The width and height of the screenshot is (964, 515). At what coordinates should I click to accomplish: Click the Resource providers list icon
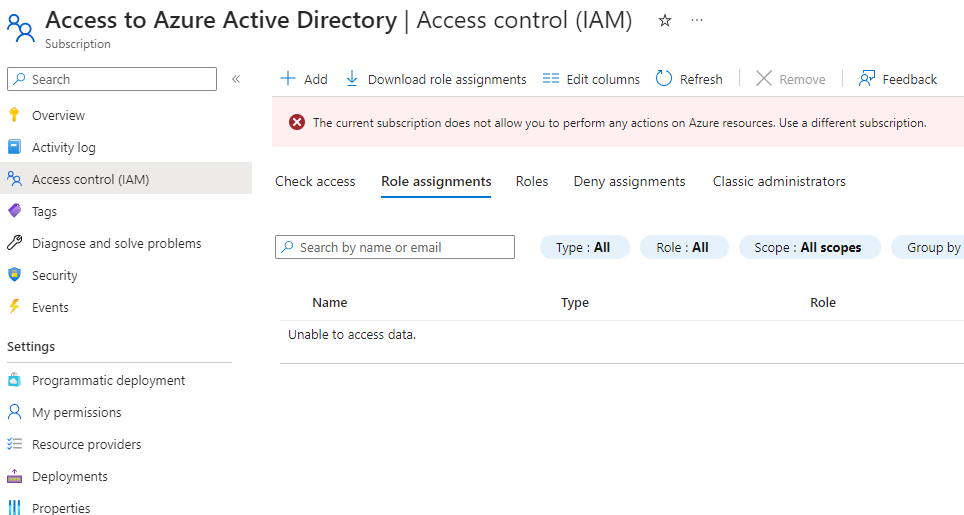pyautogui.click(x=14, y=444)
